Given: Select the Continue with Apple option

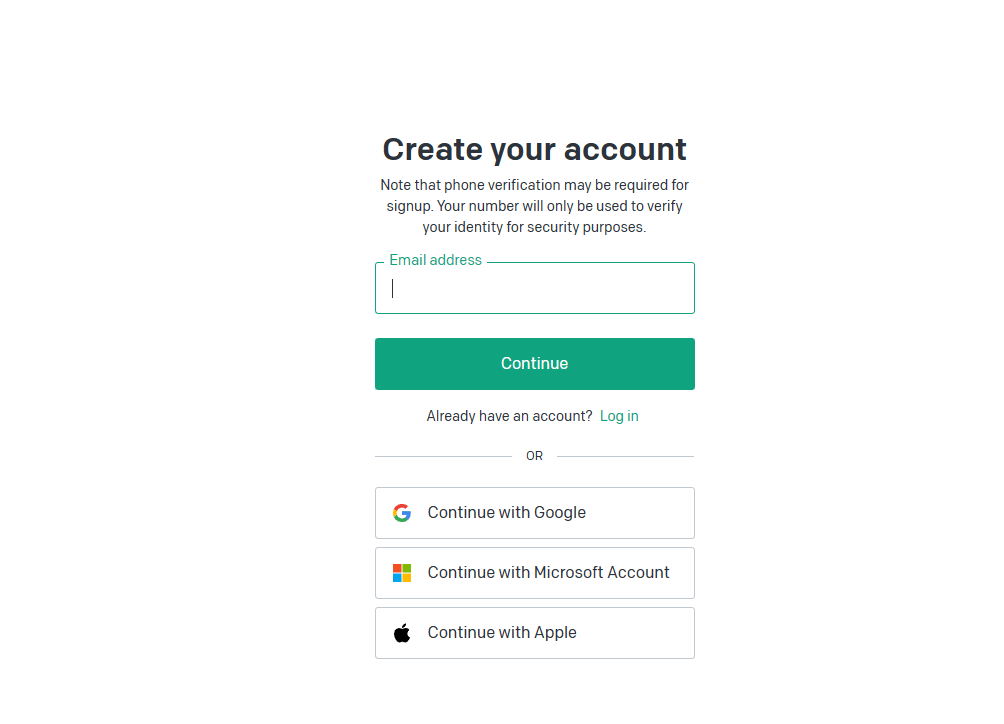Looking at the screenshot, I should point(534,633).
